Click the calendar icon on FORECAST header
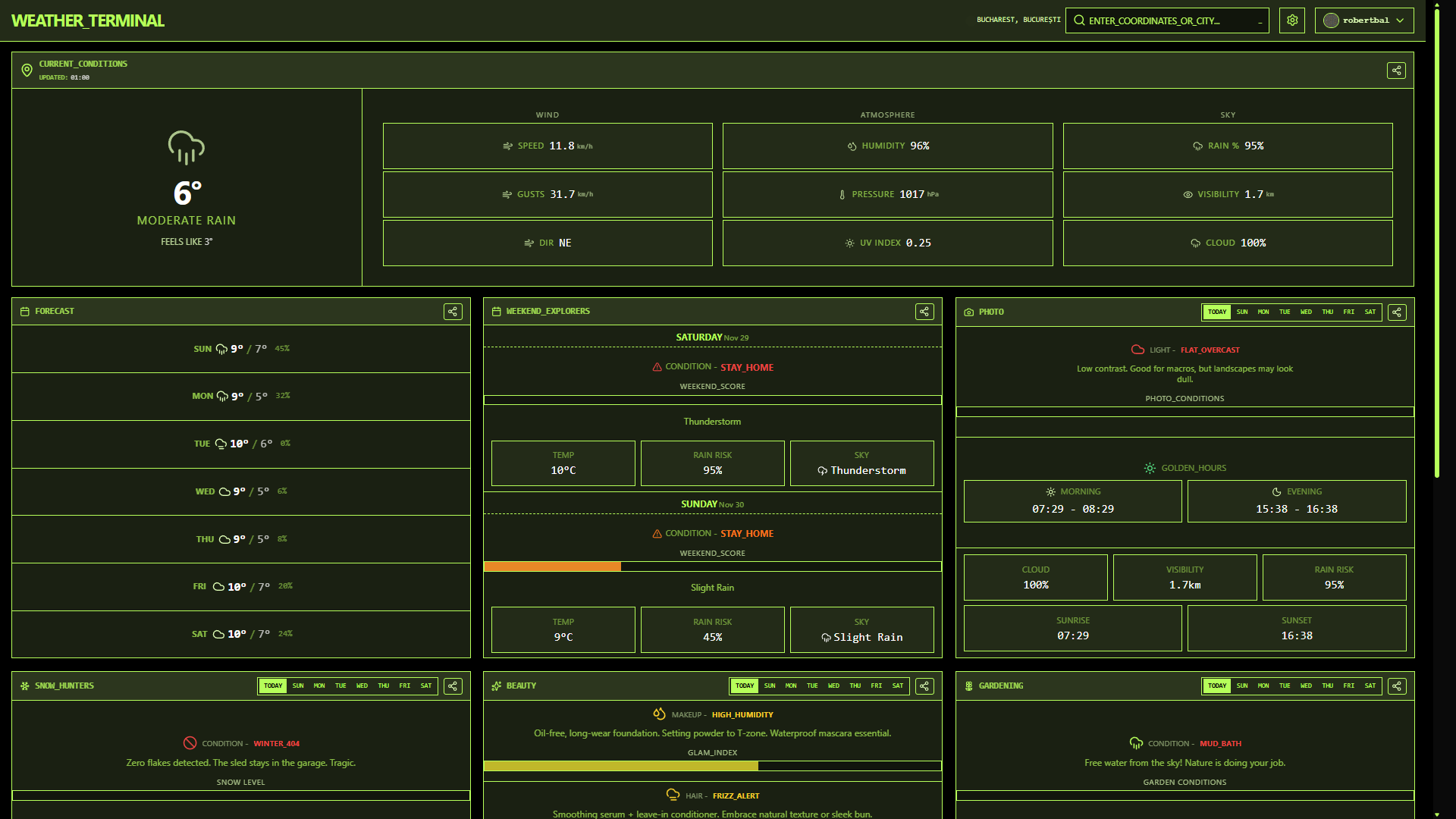The image size is (1456, 819). [x=24, y=311]
